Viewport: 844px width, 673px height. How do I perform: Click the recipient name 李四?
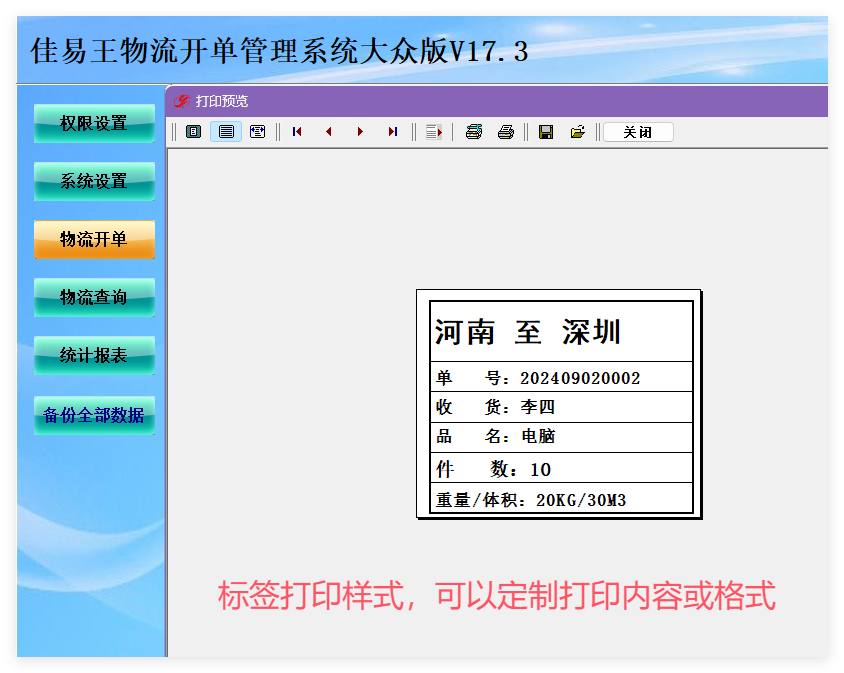(537, 407)
